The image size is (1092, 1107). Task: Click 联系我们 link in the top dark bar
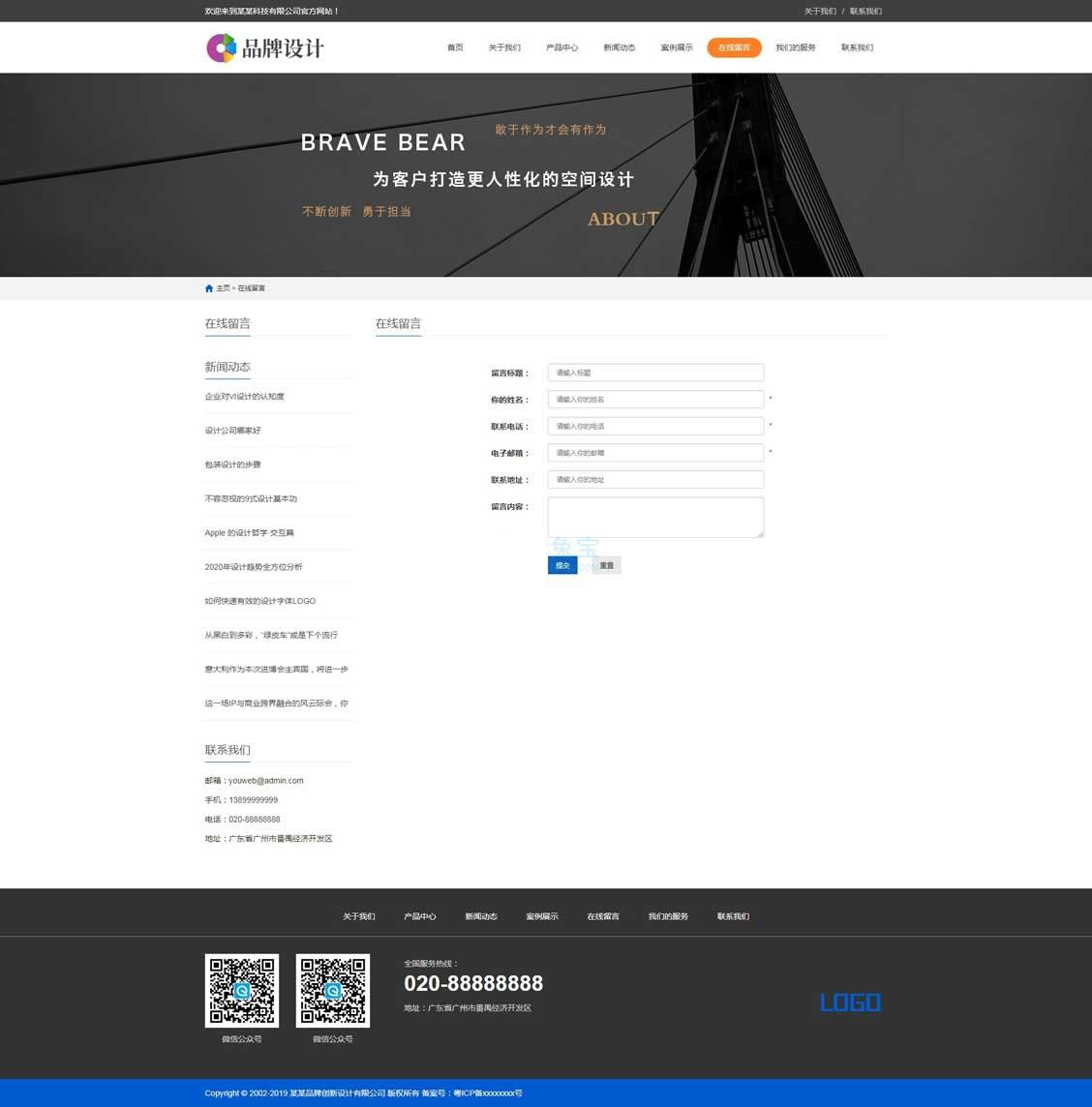865,12
